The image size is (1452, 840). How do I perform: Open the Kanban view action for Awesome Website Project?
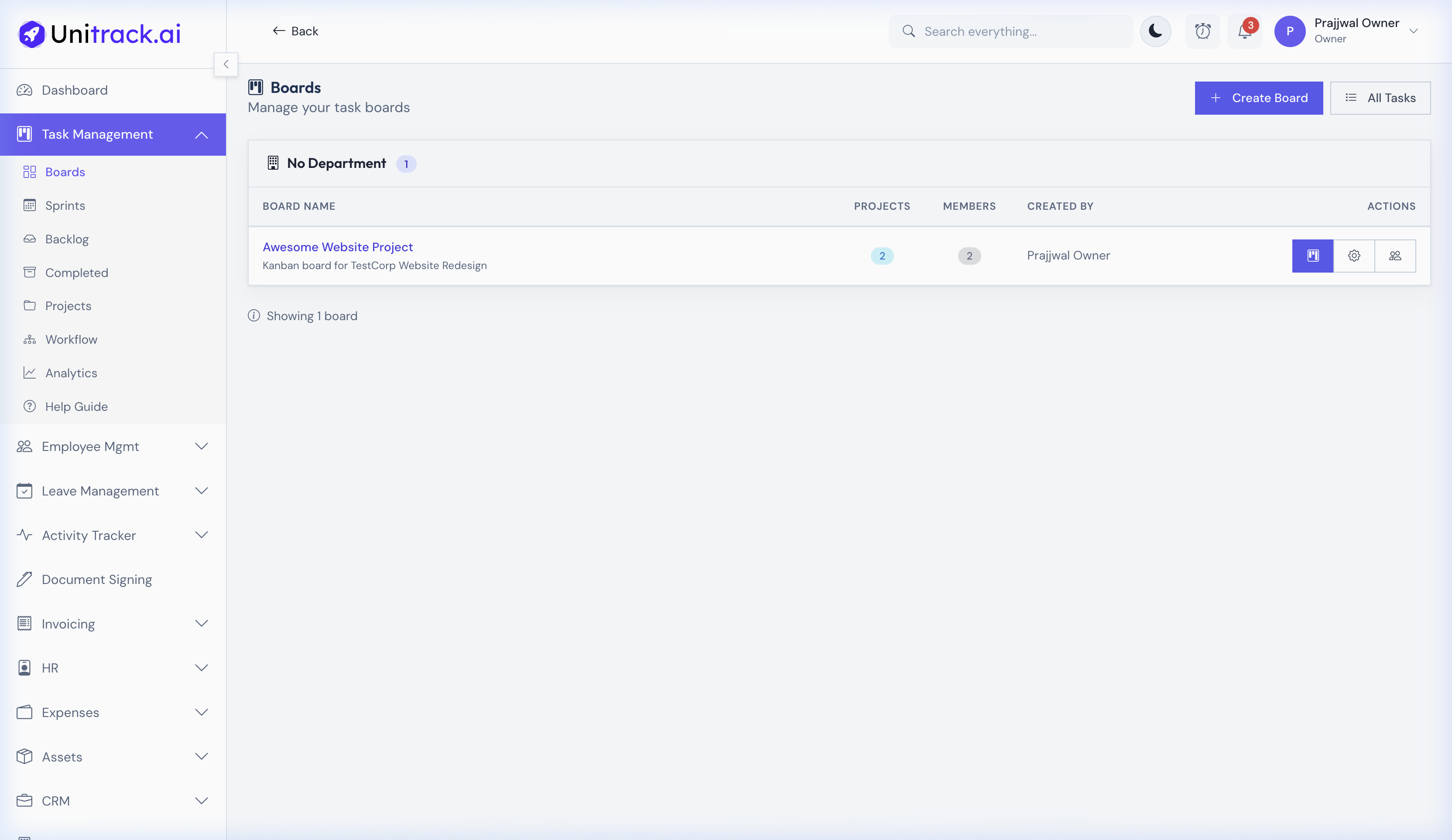pos(1312,256)
